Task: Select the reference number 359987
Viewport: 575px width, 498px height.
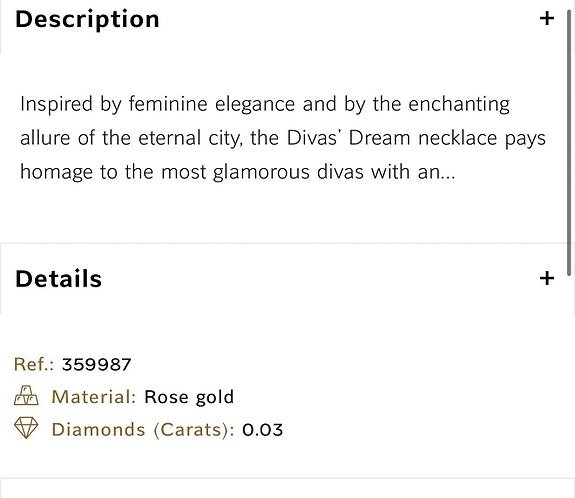Action: click(96, 365)
